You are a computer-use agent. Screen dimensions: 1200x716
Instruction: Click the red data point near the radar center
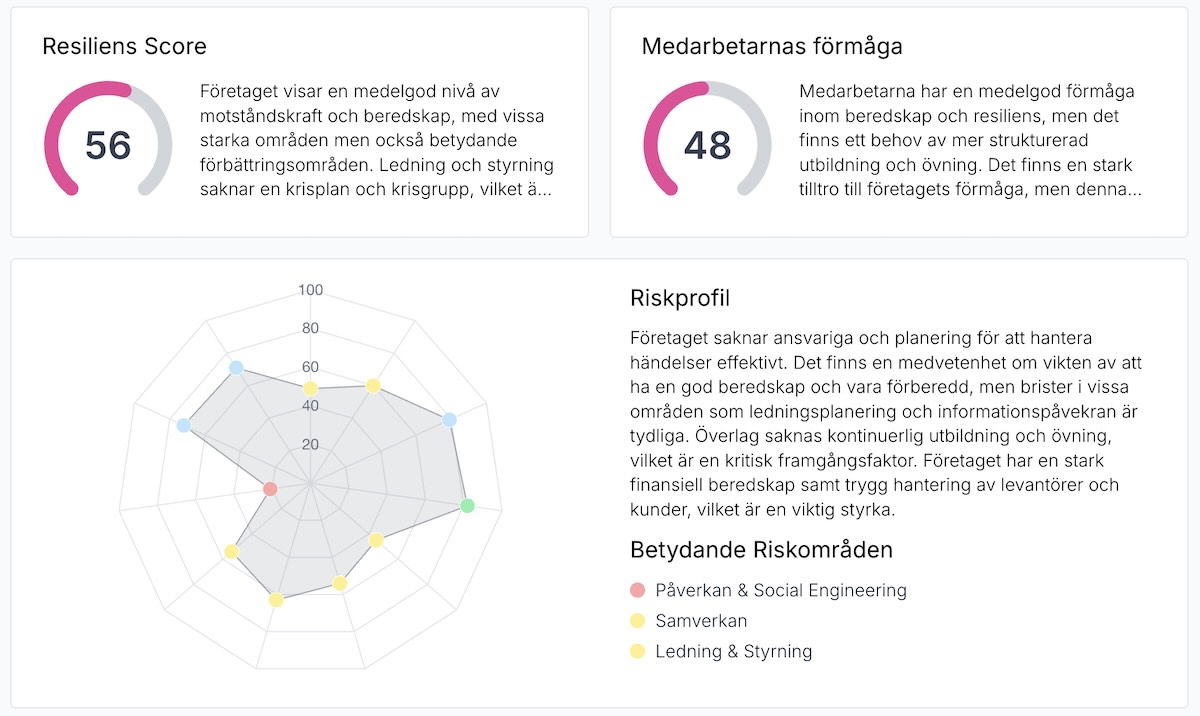(270, 489)
